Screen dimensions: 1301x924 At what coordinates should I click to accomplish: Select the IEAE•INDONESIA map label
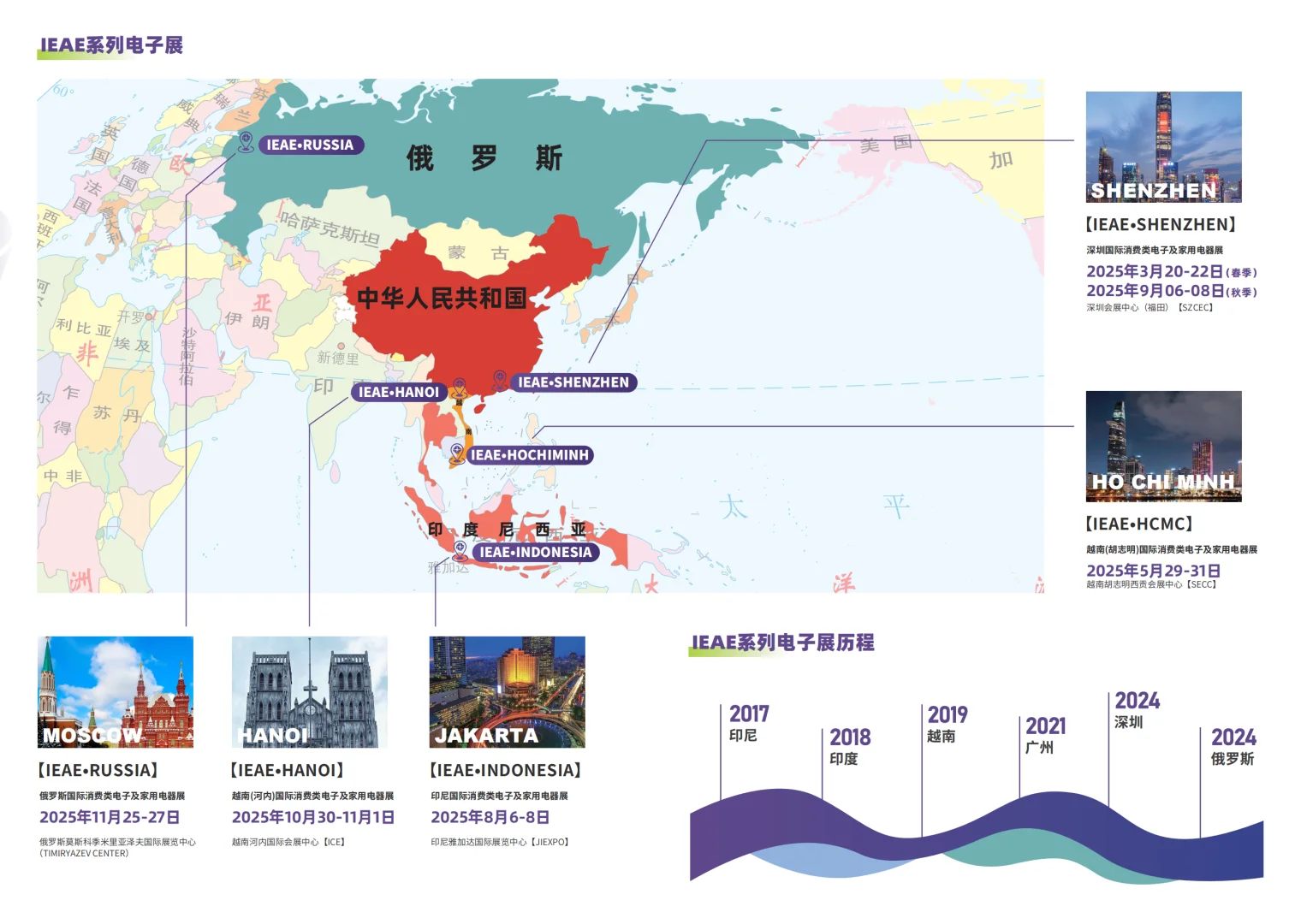click(536, 553)
